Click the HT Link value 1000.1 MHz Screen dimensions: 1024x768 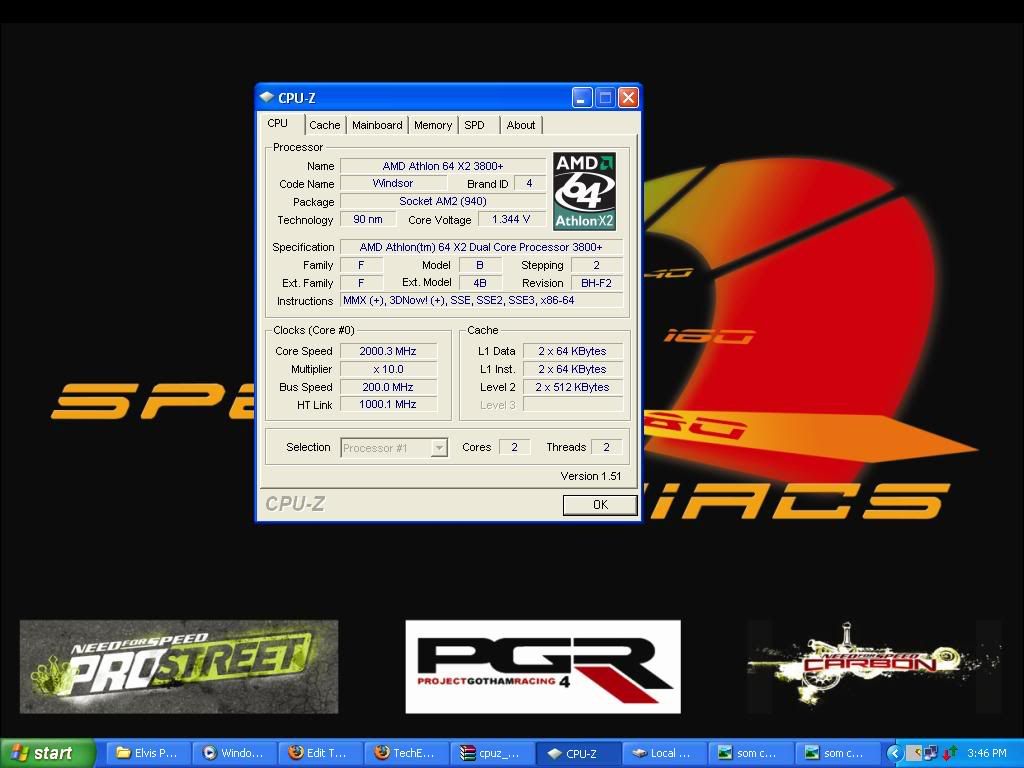coord(388,404)
